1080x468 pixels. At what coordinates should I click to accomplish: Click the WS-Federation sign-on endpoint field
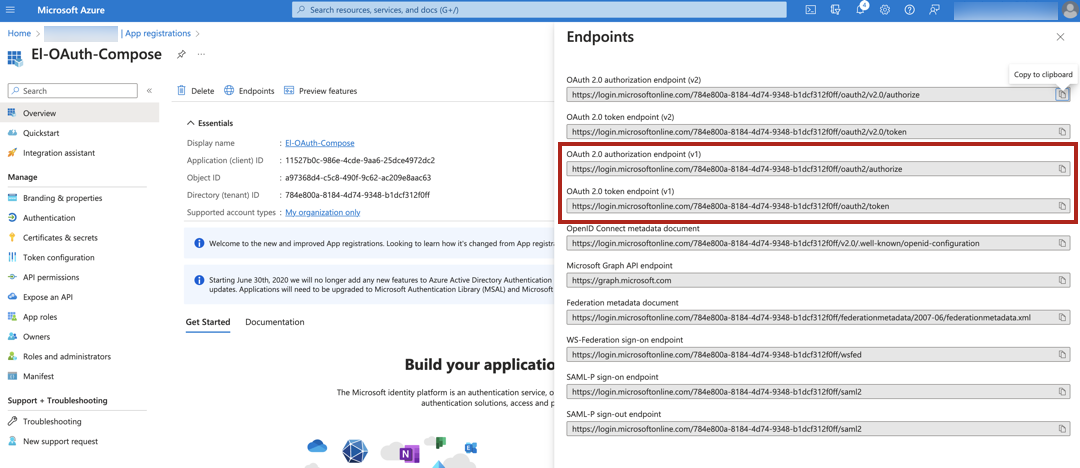[818, 354]
